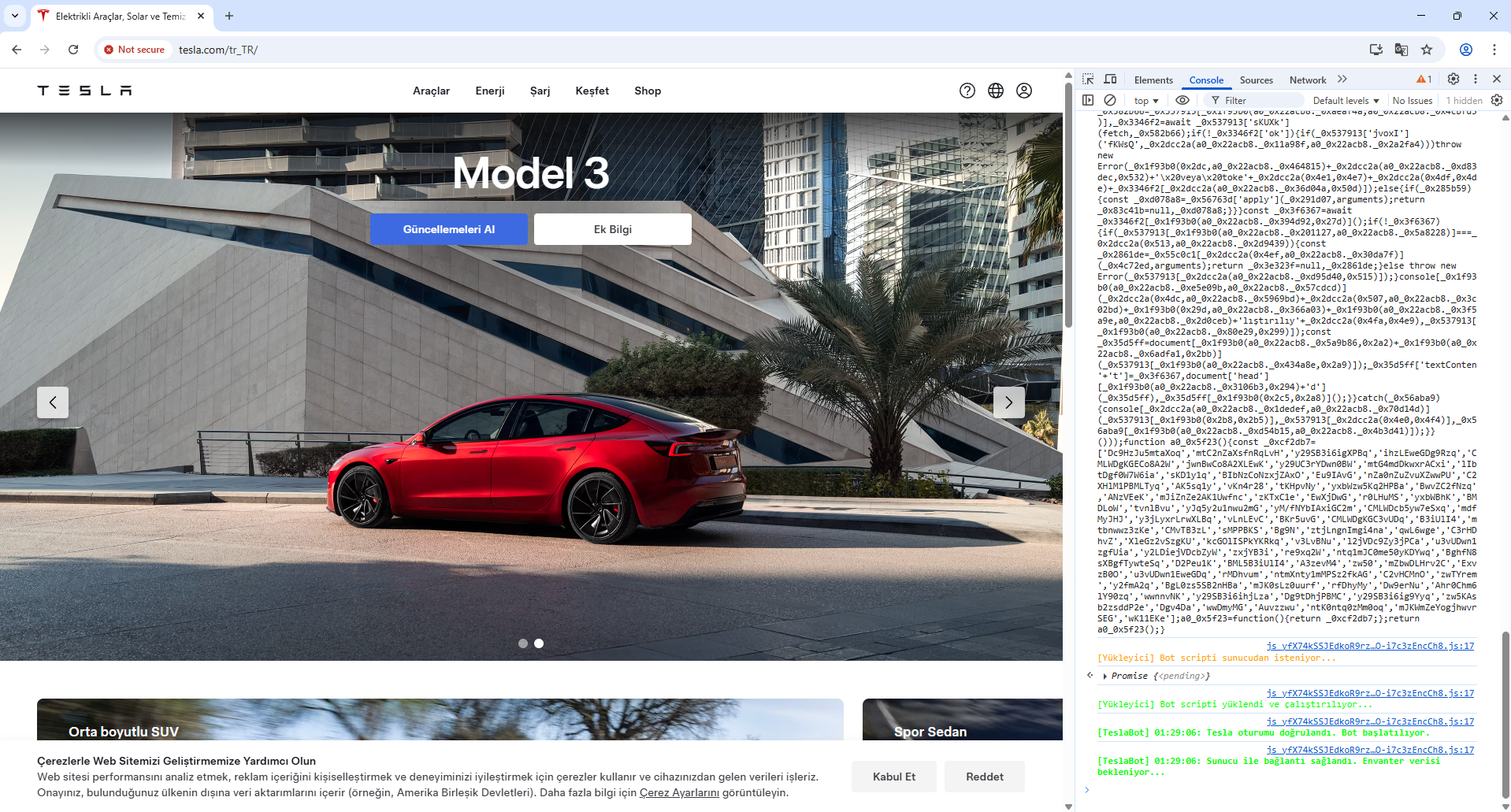This screenshot has width=1511, height=812.
Task: Select the second carousel dot
Action: pos(539,643)
